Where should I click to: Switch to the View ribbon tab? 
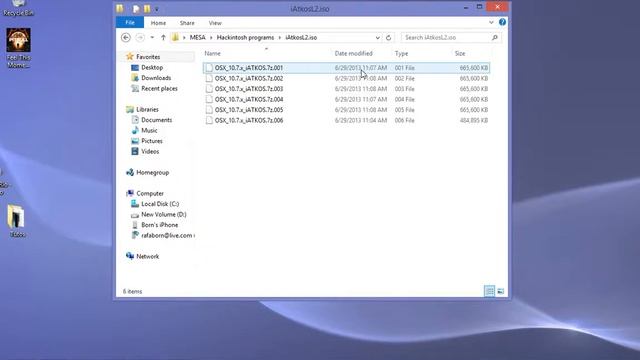(x=215, y=23)
